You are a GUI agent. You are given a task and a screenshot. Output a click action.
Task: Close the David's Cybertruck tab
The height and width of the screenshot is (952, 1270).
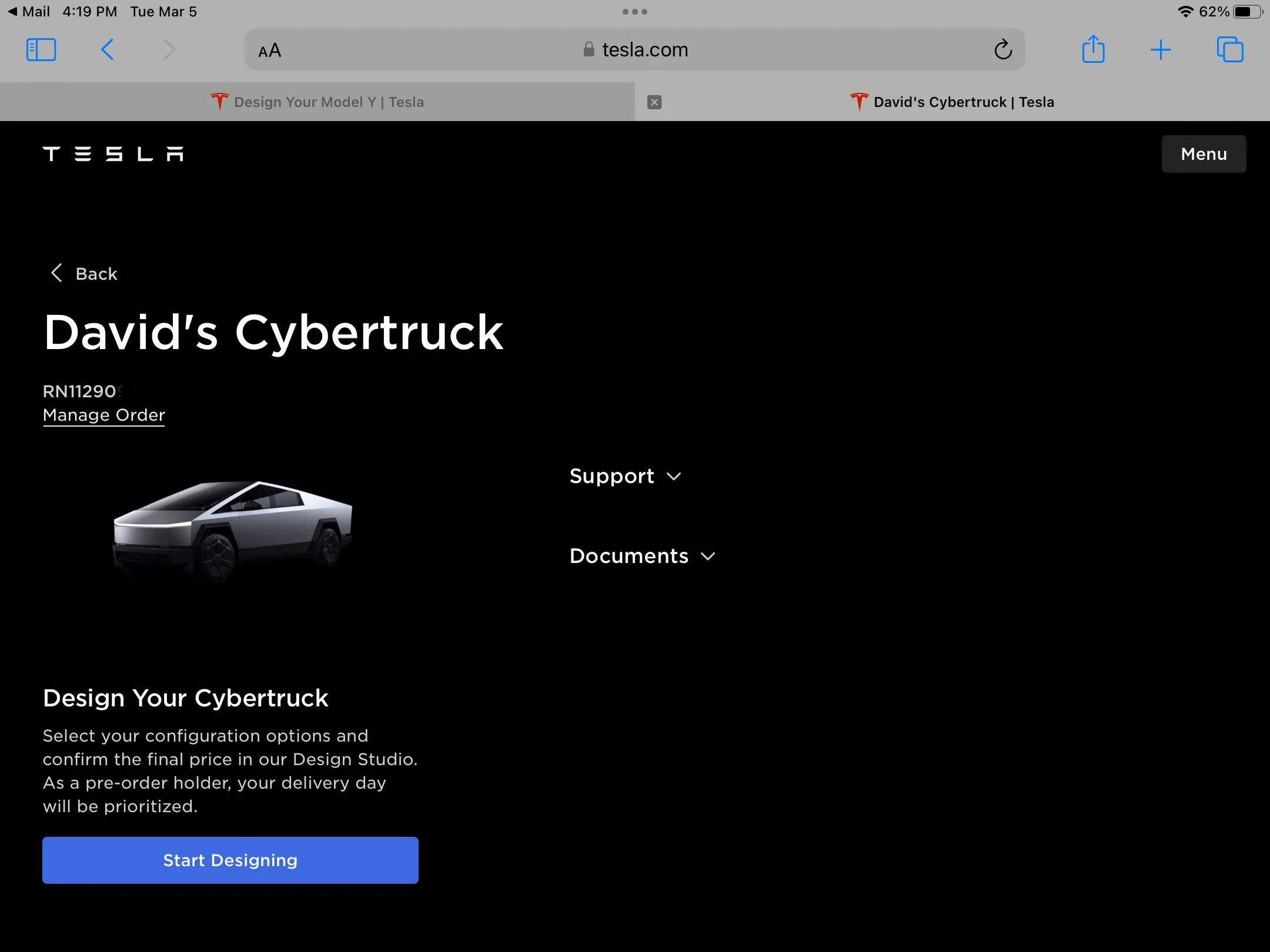point(654,102)
